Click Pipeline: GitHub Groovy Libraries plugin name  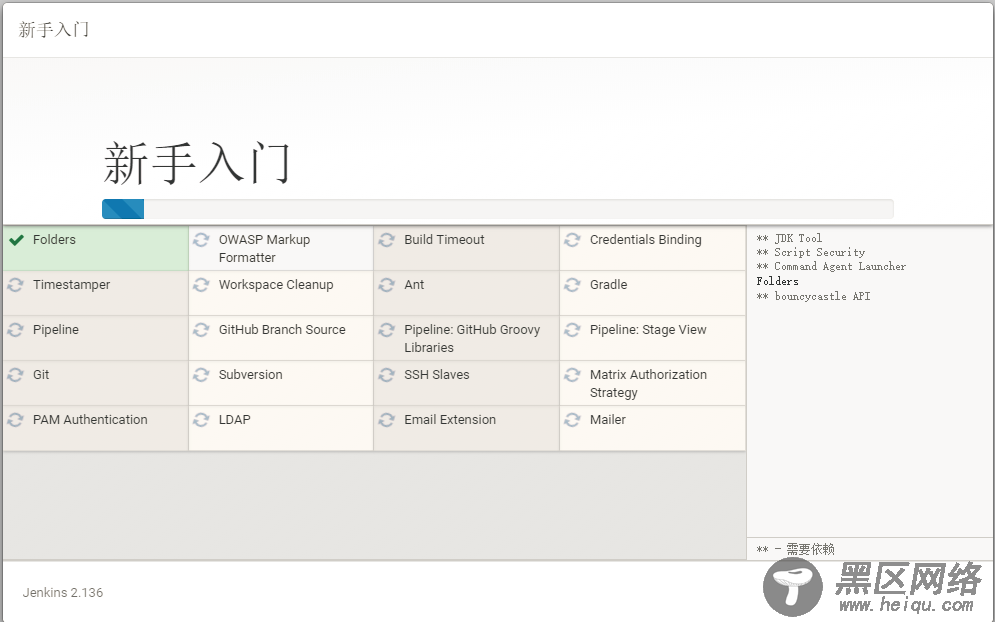point(472,339)
